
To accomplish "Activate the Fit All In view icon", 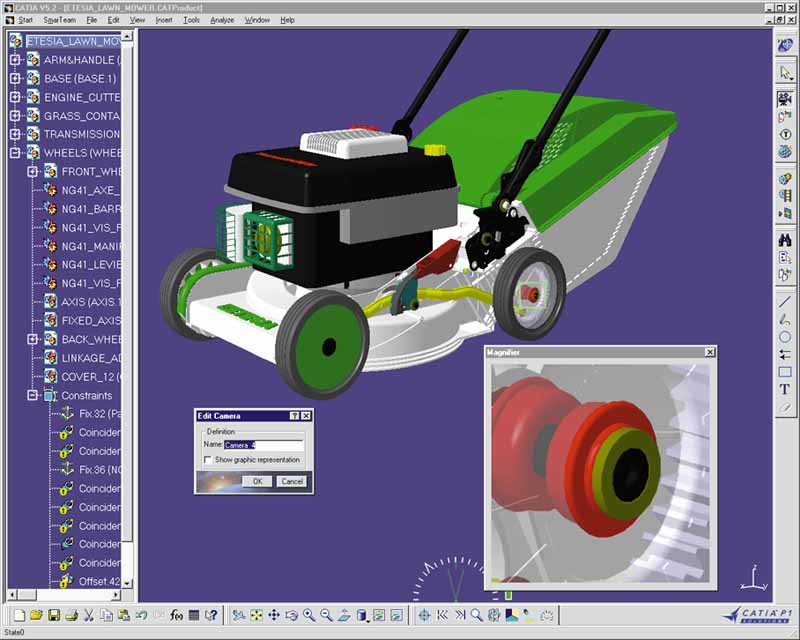I will click(x=257, y=615).
